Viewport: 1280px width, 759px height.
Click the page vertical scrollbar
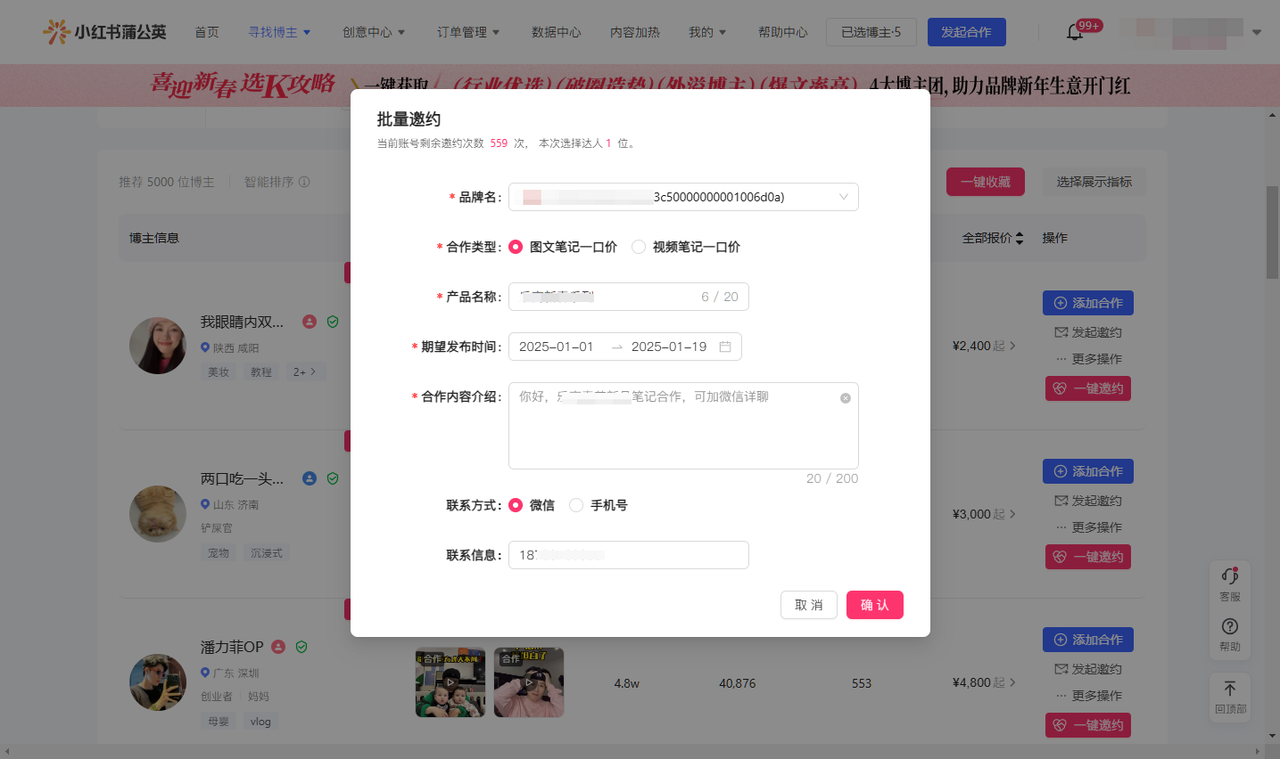[1272, 230]
